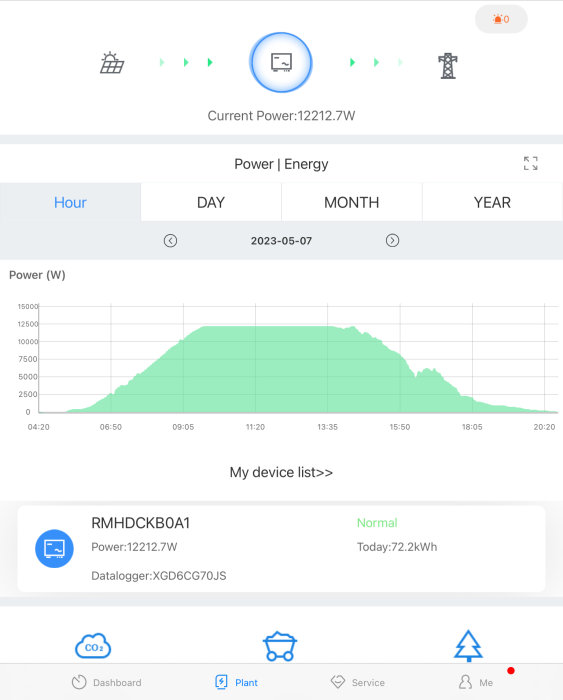Tap the Power | Energy heading
The height and width of the screenshot is (700, 563).
(x=281, y=164)
